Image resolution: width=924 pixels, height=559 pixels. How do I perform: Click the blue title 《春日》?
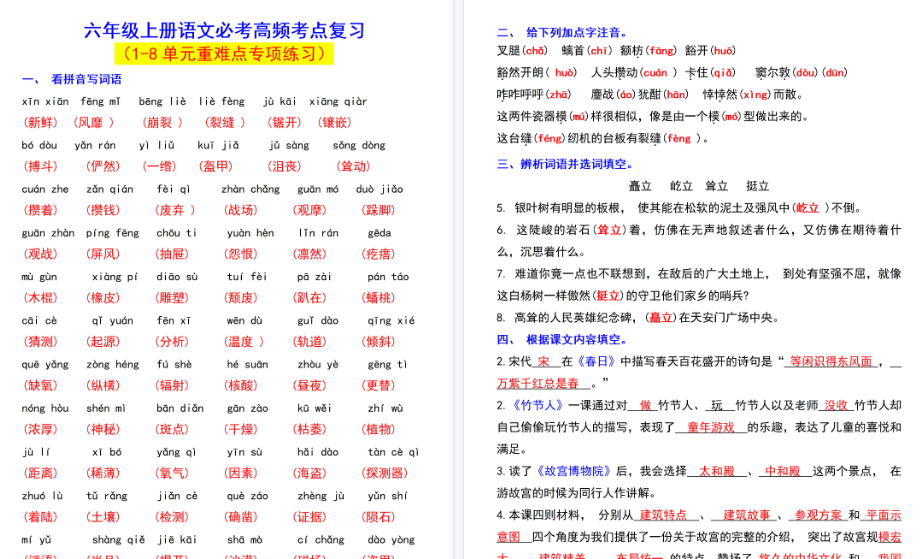tap(596, 362)
